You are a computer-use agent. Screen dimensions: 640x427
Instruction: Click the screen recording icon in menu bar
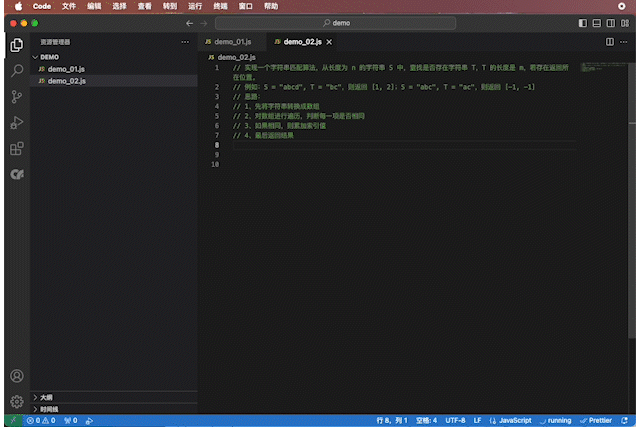click(622, 6)
